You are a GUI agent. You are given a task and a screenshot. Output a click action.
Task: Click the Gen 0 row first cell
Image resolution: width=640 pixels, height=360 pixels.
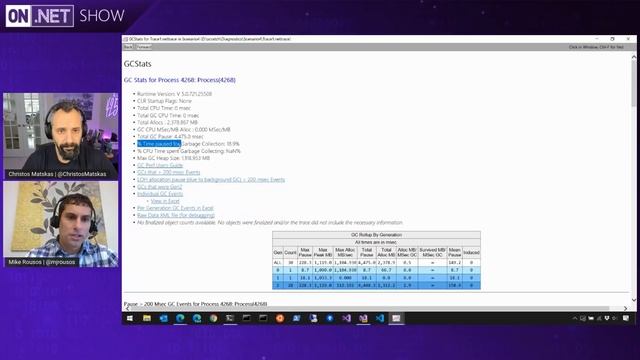point(278,270)
